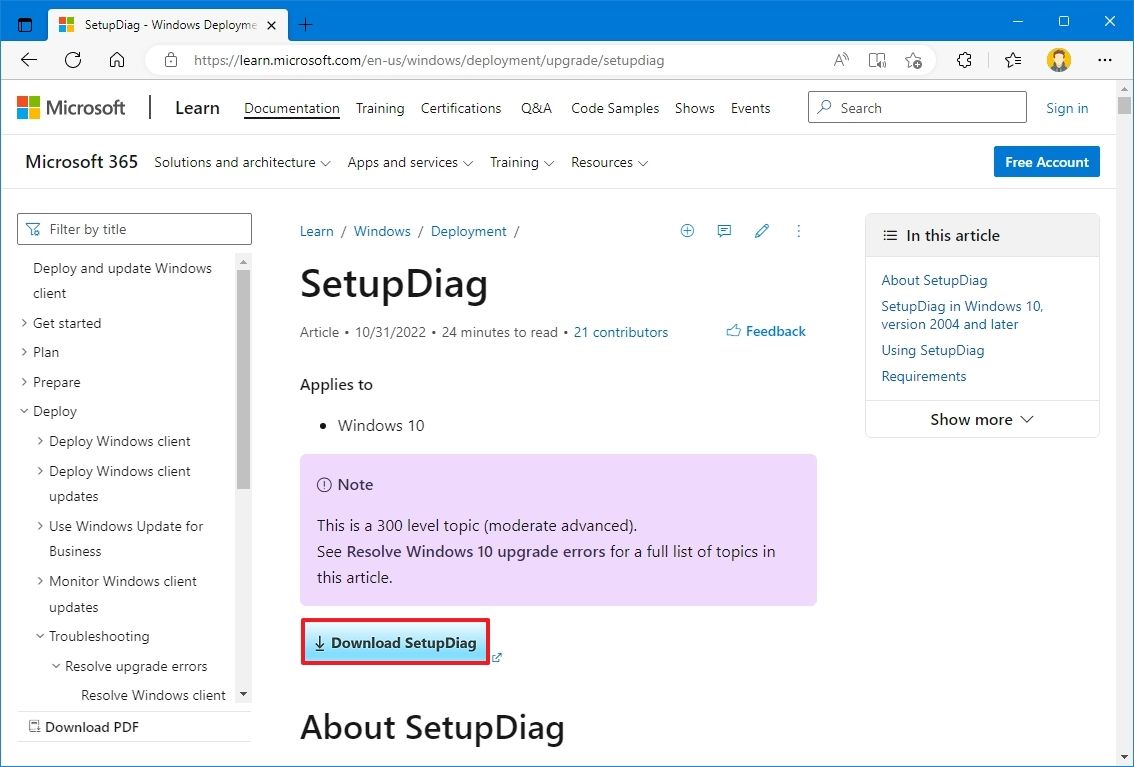Expand the Solutions and architecture dropdown
1134x767 pixels.
(241, 162)
